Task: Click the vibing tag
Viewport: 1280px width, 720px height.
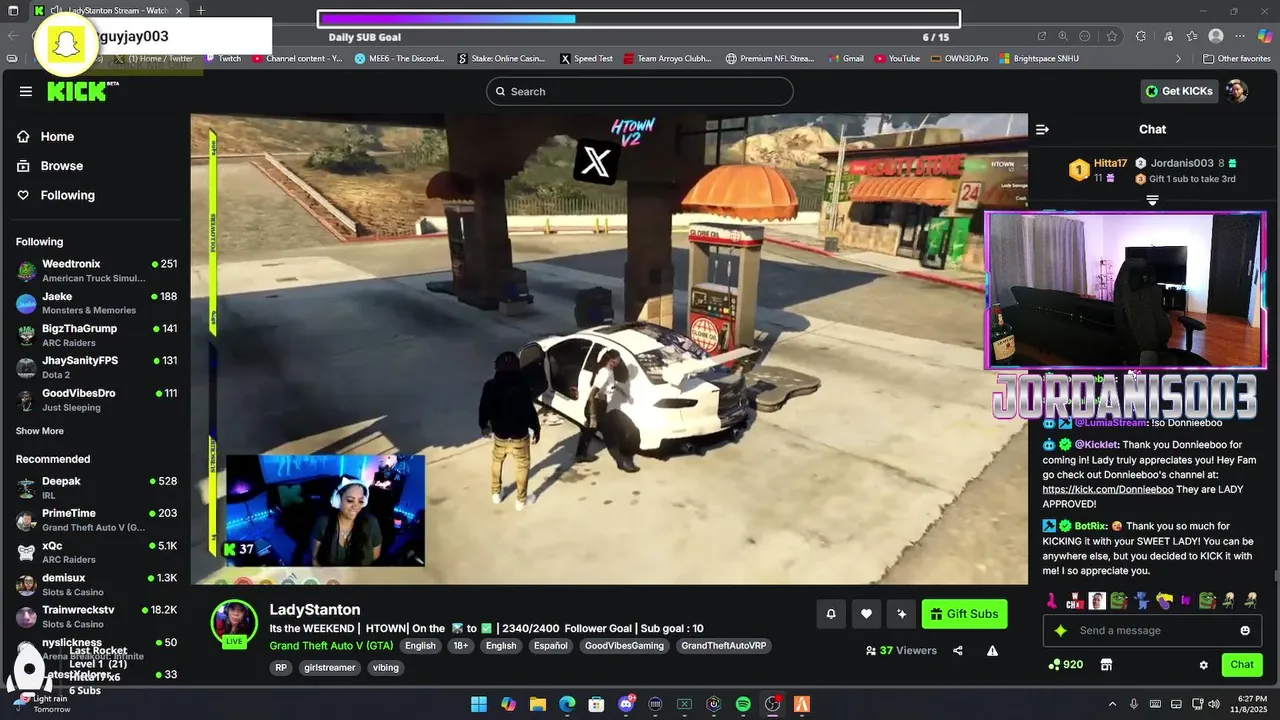Action: (x=385, y=668)
